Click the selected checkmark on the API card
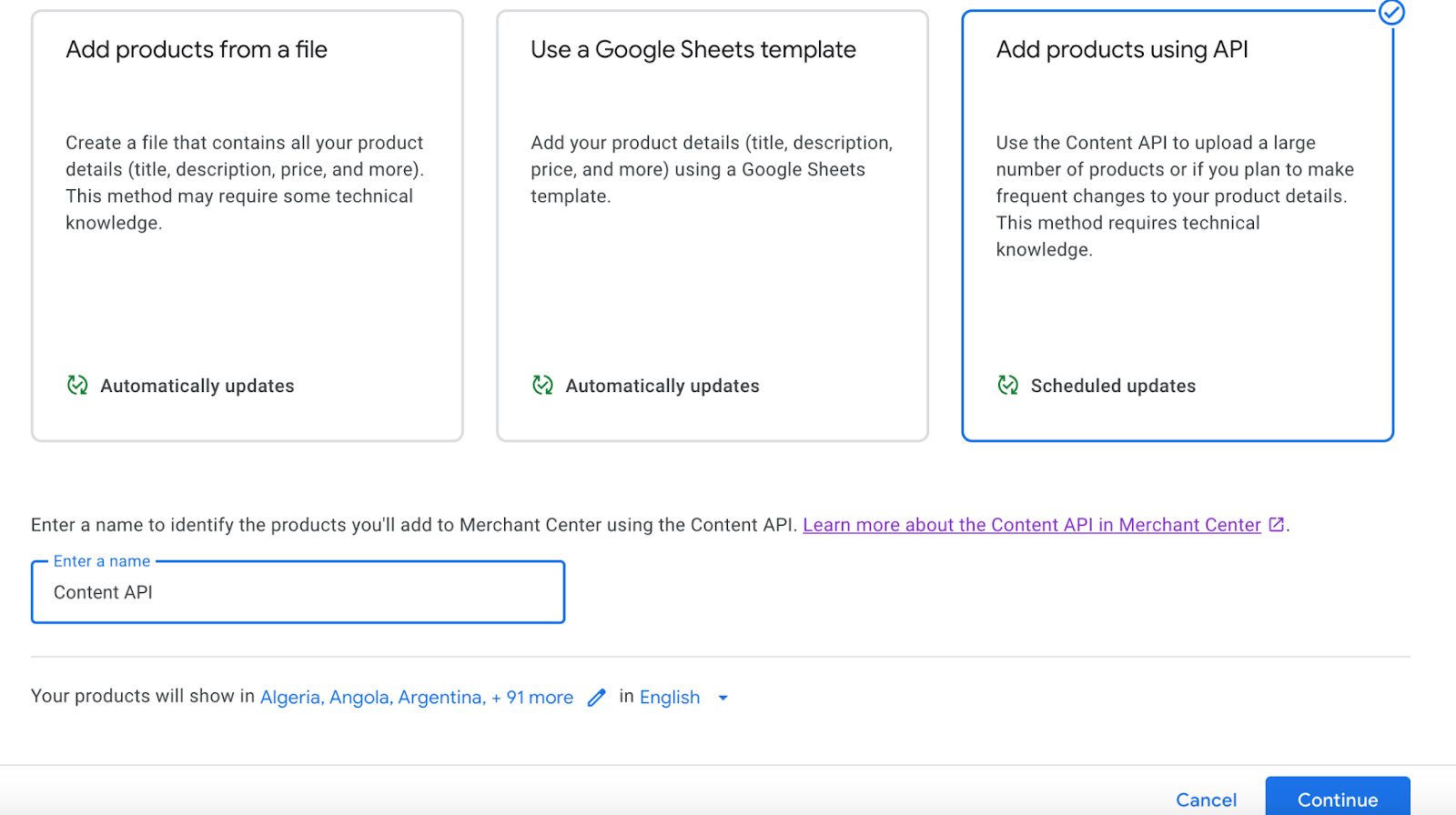The width and height of the screenshot is (1456, 815). 1391,13
